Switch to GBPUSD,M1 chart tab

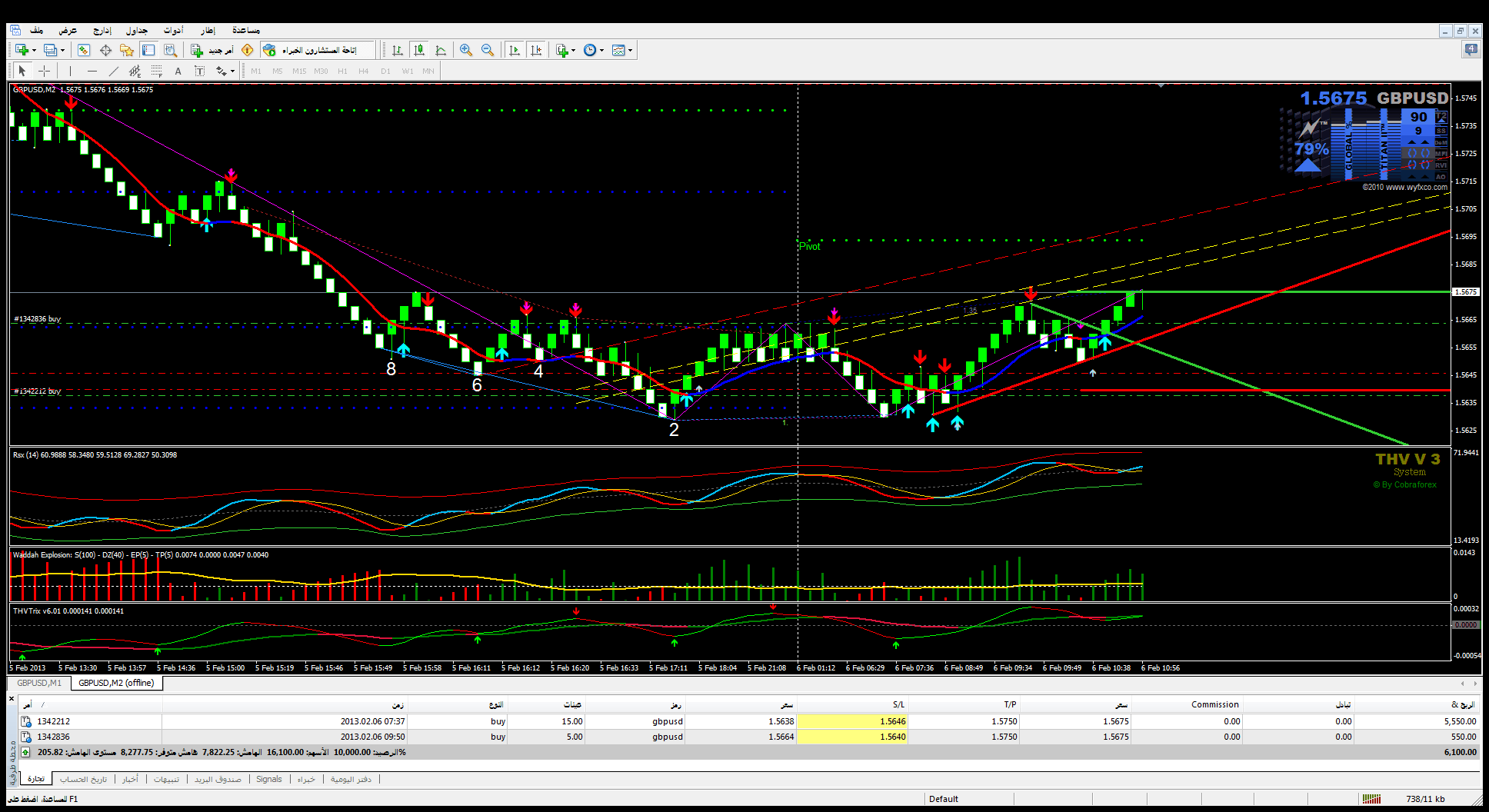click(x=39, y=683)
